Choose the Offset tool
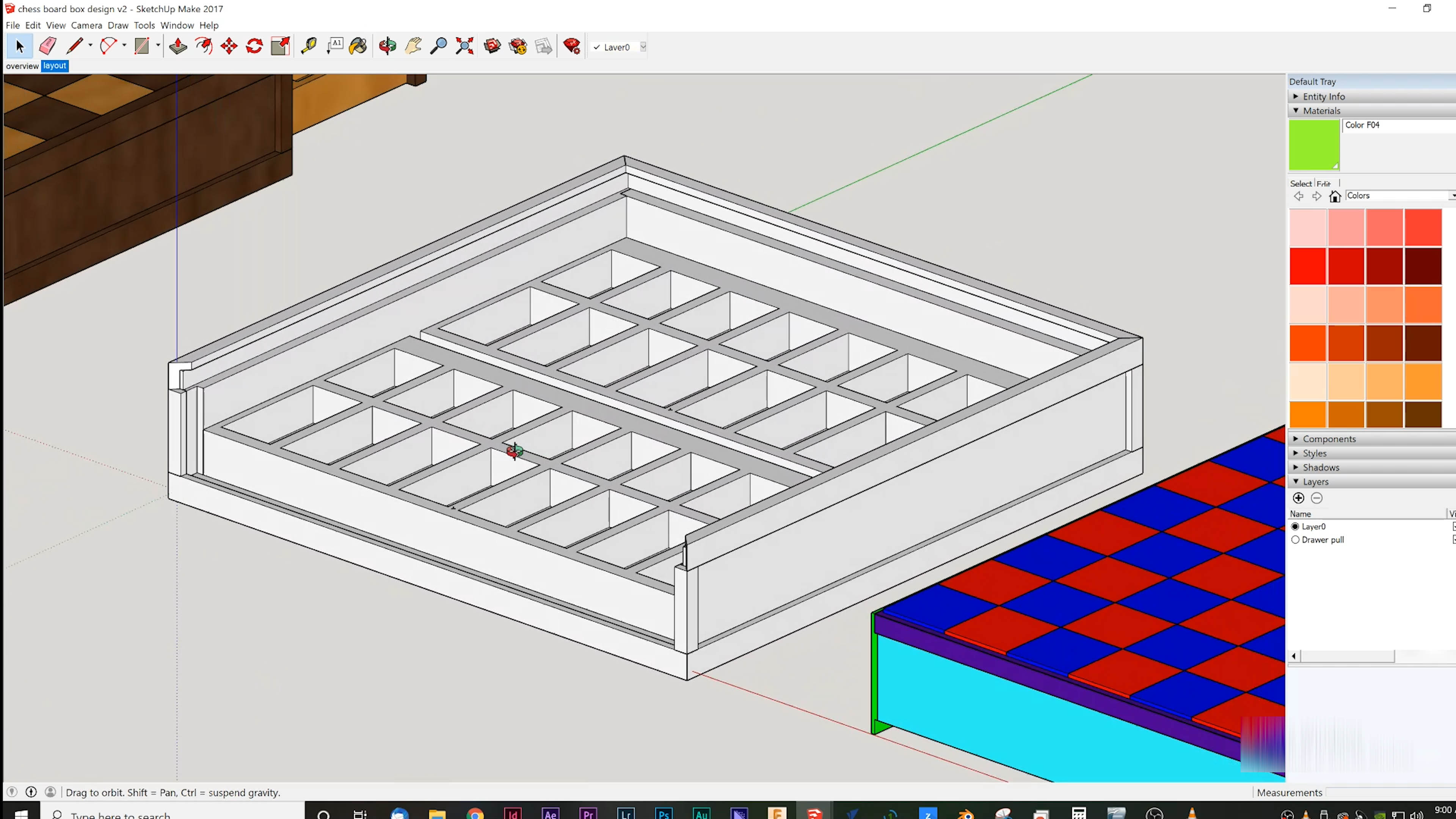The image size is (1456, 819). 204,46
